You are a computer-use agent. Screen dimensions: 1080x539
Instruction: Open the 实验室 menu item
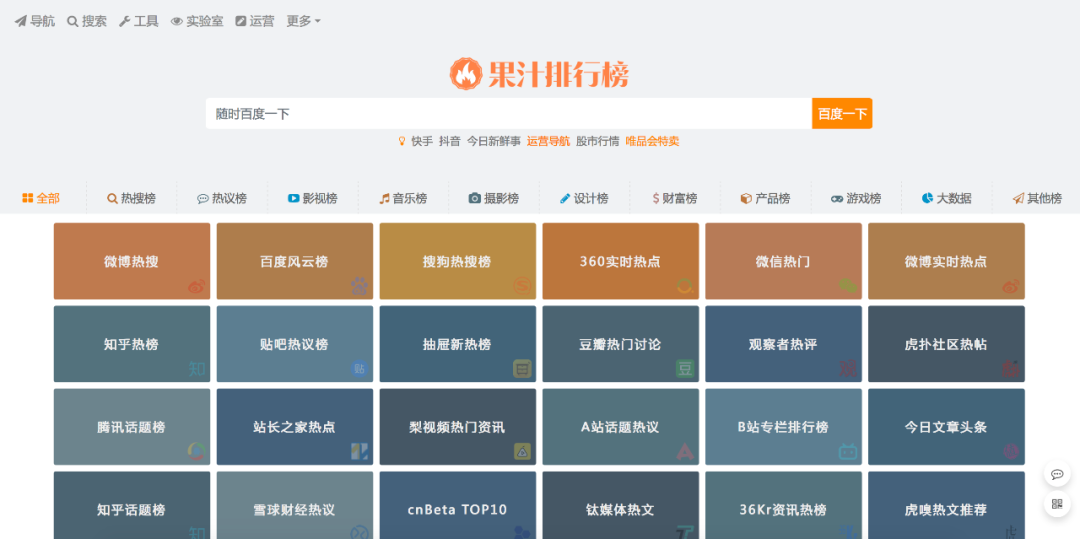(197, 21)
